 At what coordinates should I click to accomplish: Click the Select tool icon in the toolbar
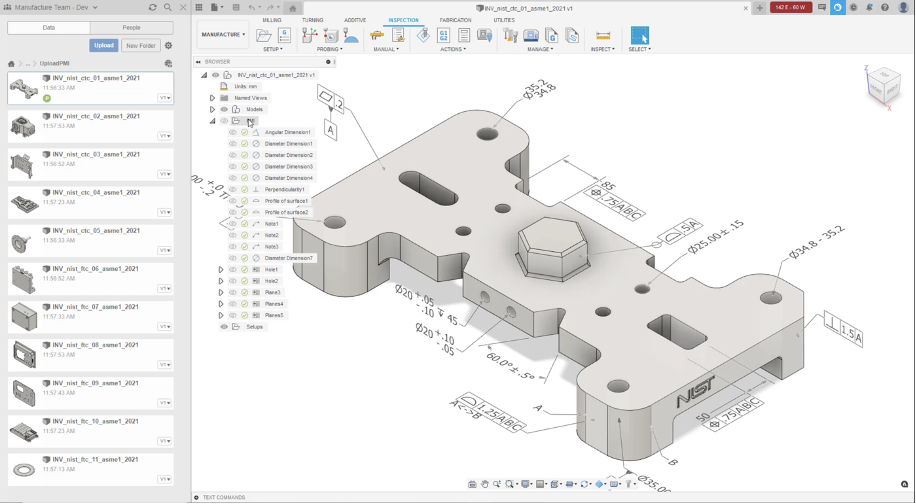pyautogui.click(x=639, y=35)
